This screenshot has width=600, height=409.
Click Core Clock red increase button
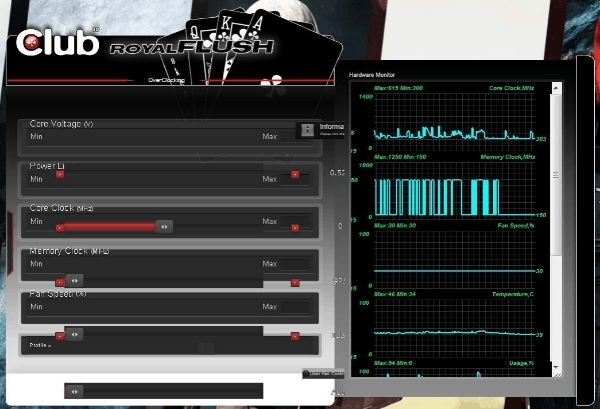click(295, 228)
